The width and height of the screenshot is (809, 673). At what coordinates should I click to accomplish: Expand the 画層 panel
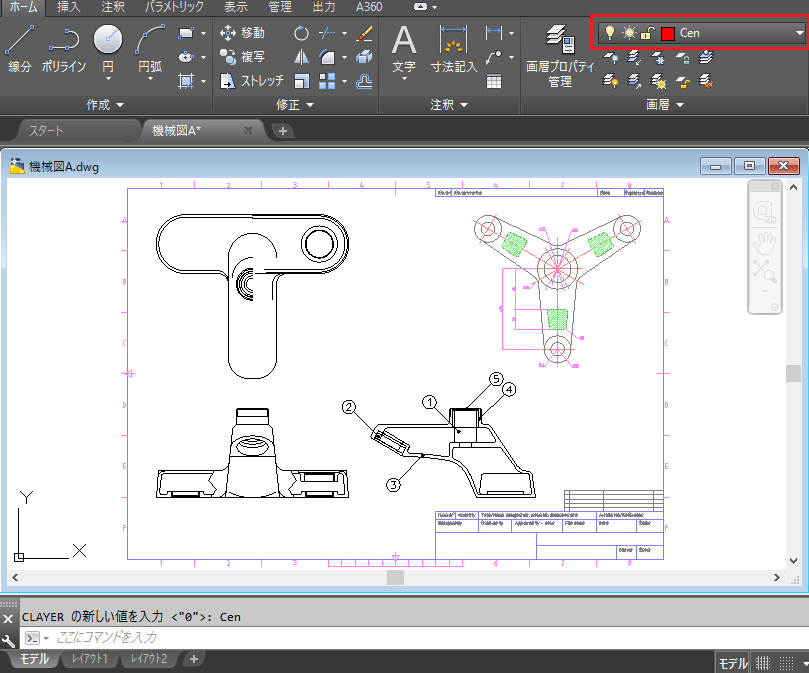[x=665, y=105]
